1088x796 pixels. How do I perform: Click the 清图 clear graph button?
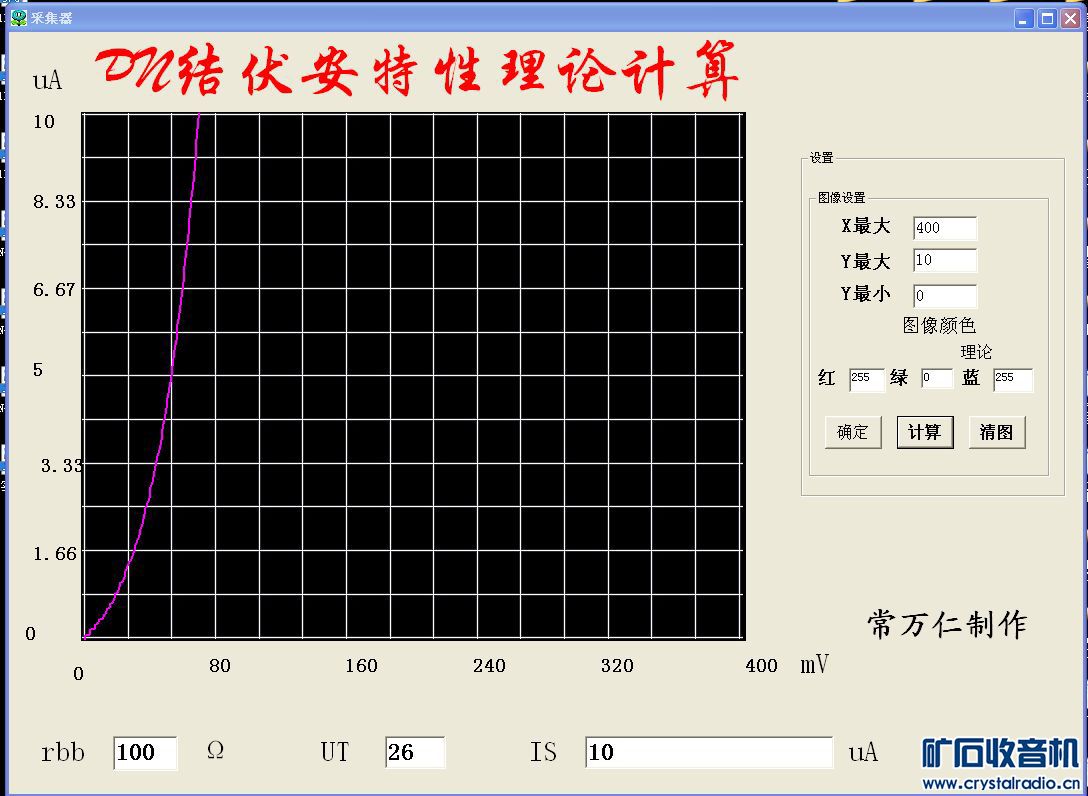996,432
